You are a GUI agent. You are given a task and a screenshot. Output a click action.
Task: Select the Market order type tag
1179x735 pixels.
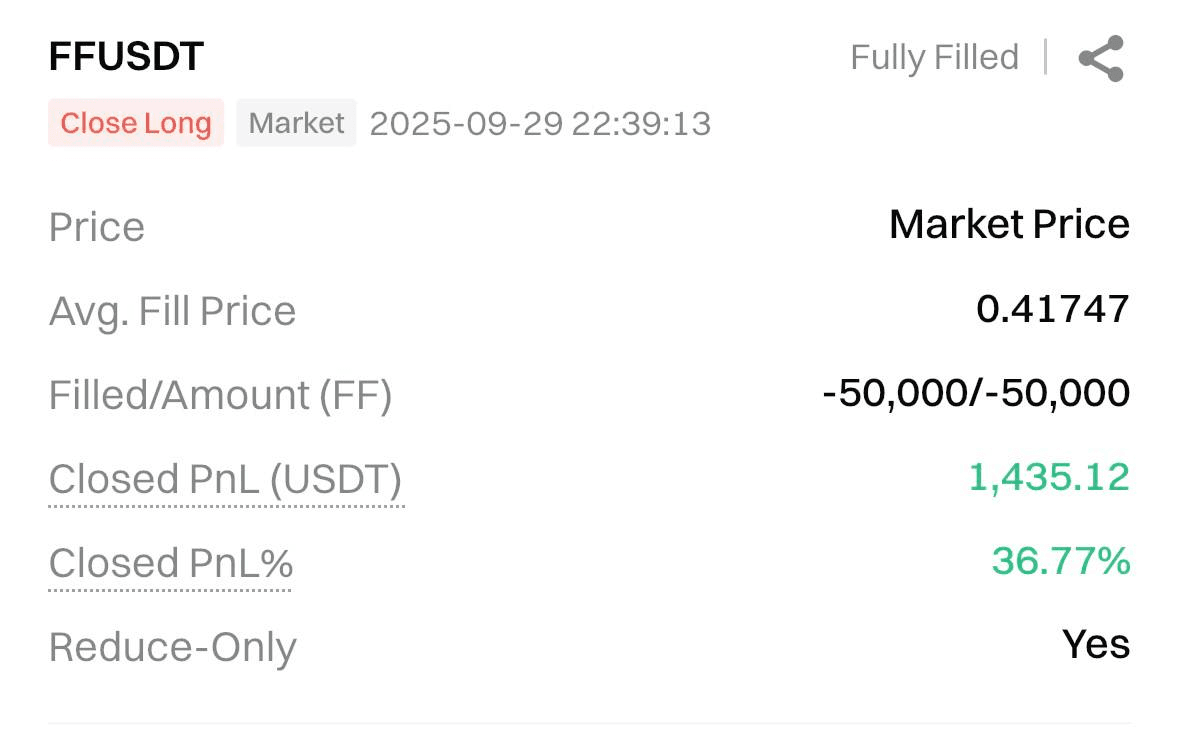coord(296,122)
